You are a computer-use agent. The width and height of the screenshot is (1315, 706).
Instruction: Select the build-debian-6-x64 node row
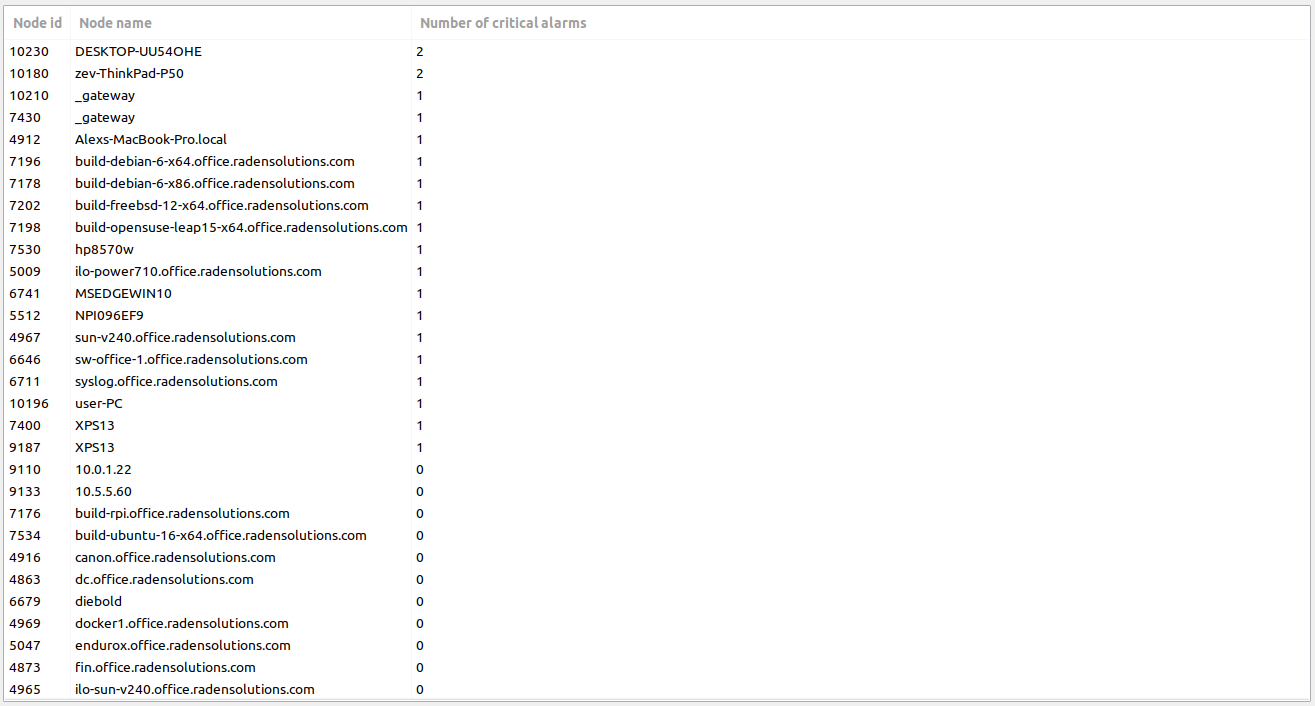[x=214, y=161]
